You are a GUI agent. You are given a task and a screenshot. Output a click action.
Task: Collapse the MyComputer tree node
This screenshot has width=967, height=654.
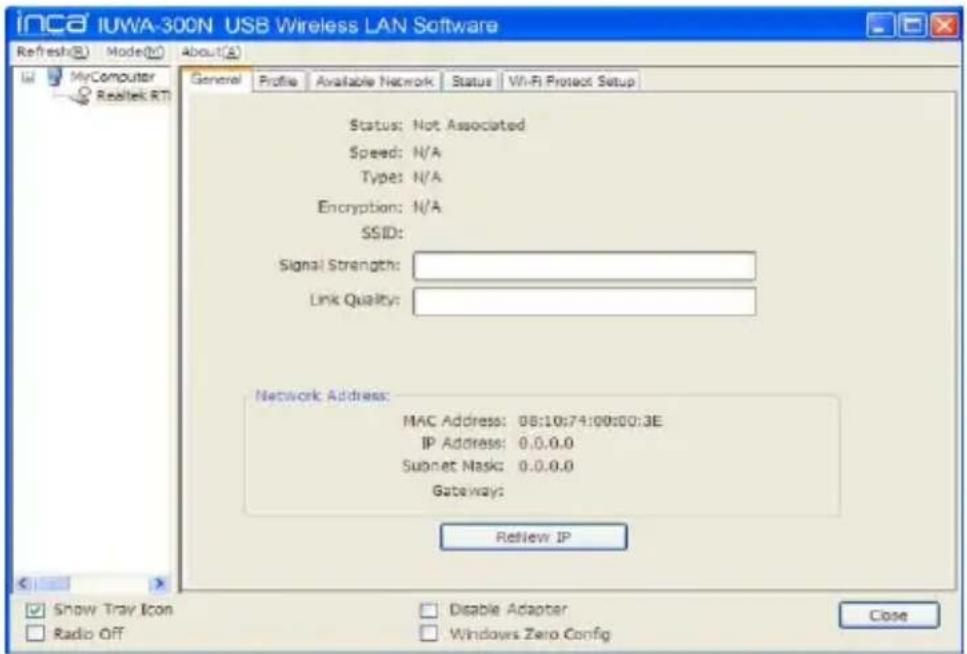pos(27,77)
